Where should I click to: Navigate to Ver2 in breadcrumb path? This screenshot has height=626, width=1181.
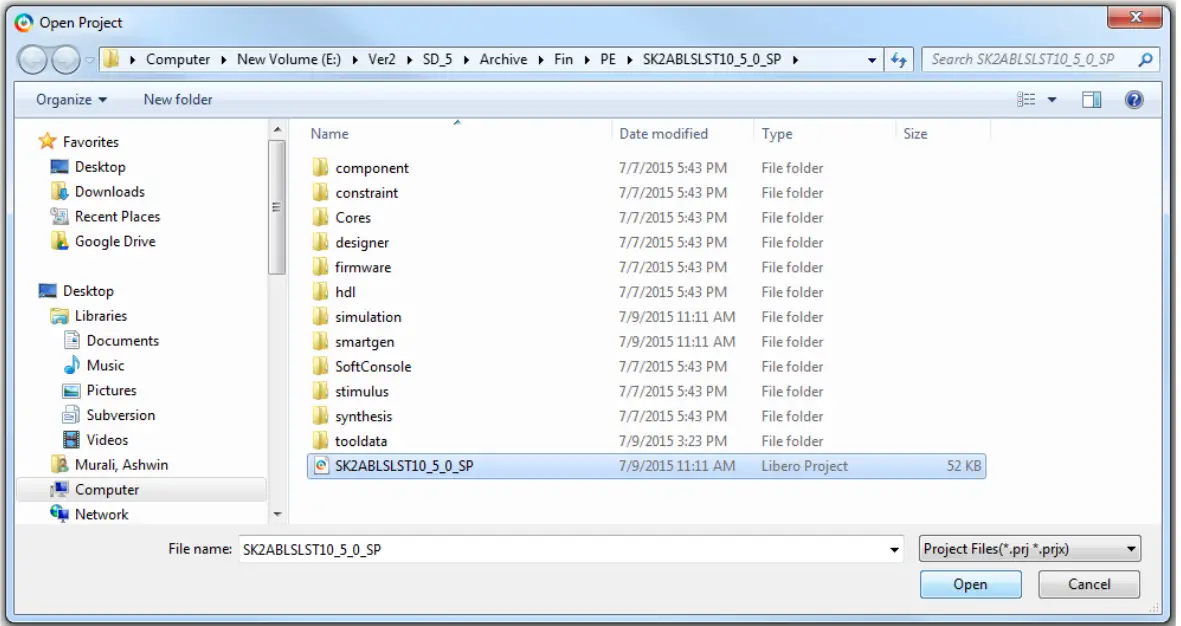pos(382,60)
